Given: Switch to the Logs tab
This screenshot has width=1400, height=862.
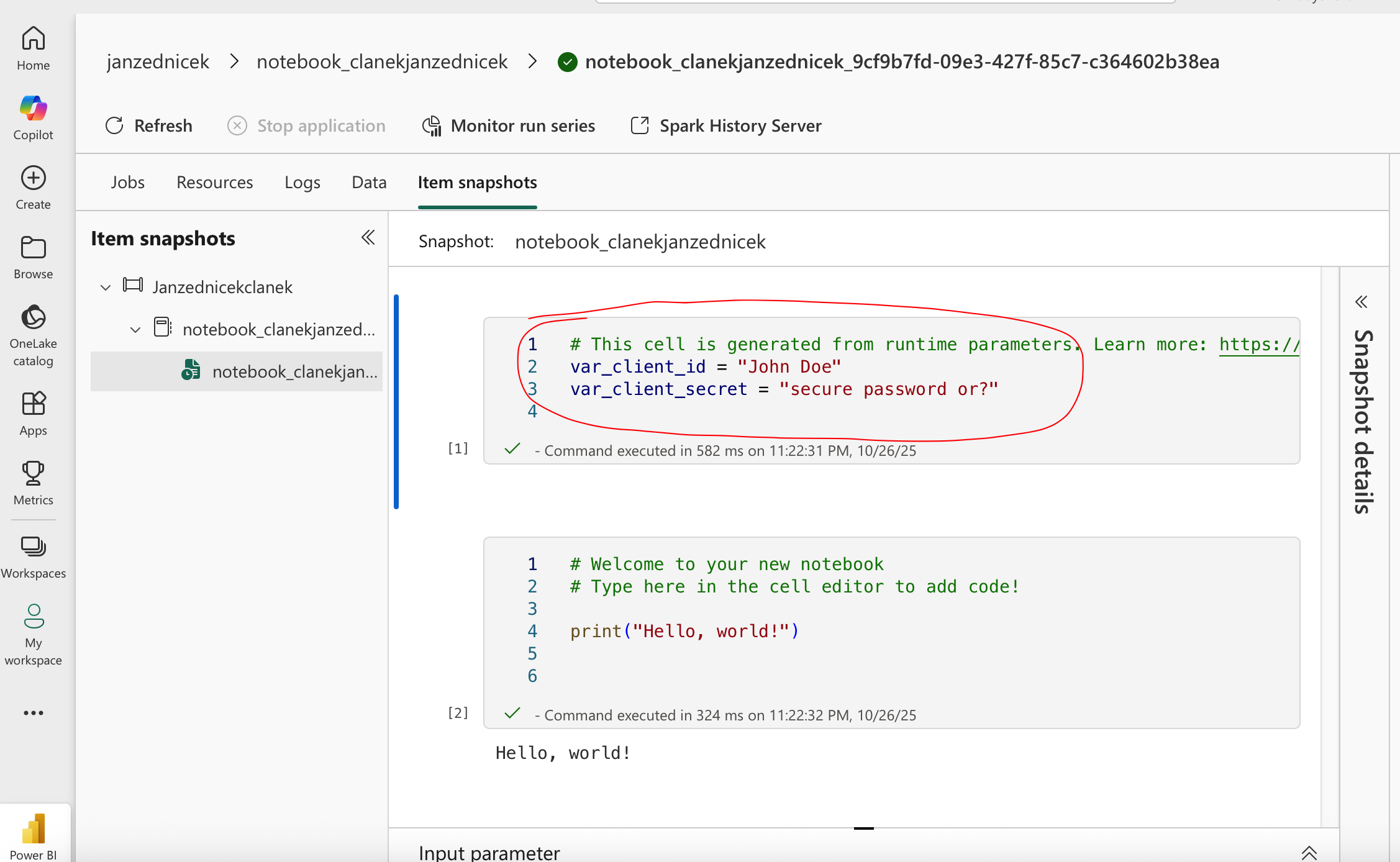Looking at the screenshot, I should 302,183.
